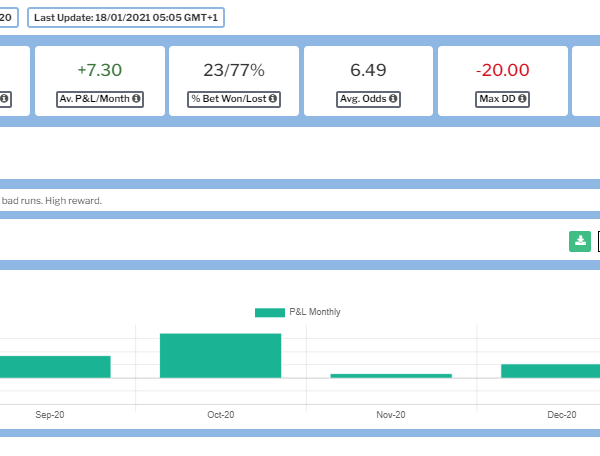Select the Last Update timestamp box
The image size is (600, 456).
click(x=126, y=18)
